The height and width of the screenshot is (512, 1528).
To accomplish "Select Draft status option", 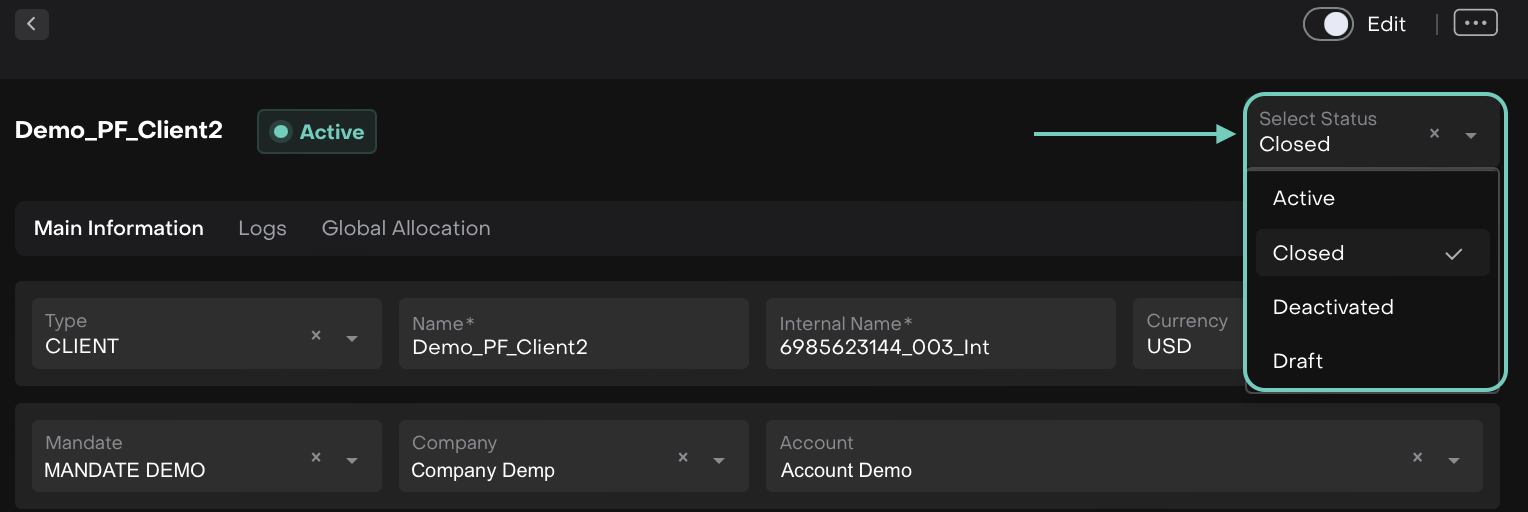I will click(1297, 361).
